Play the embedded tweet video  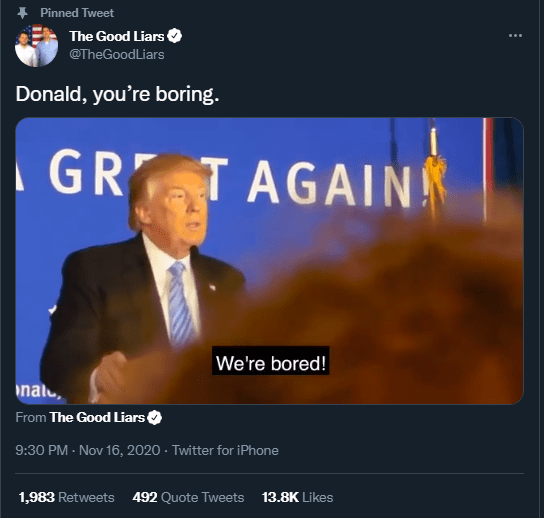coord(269,261)
